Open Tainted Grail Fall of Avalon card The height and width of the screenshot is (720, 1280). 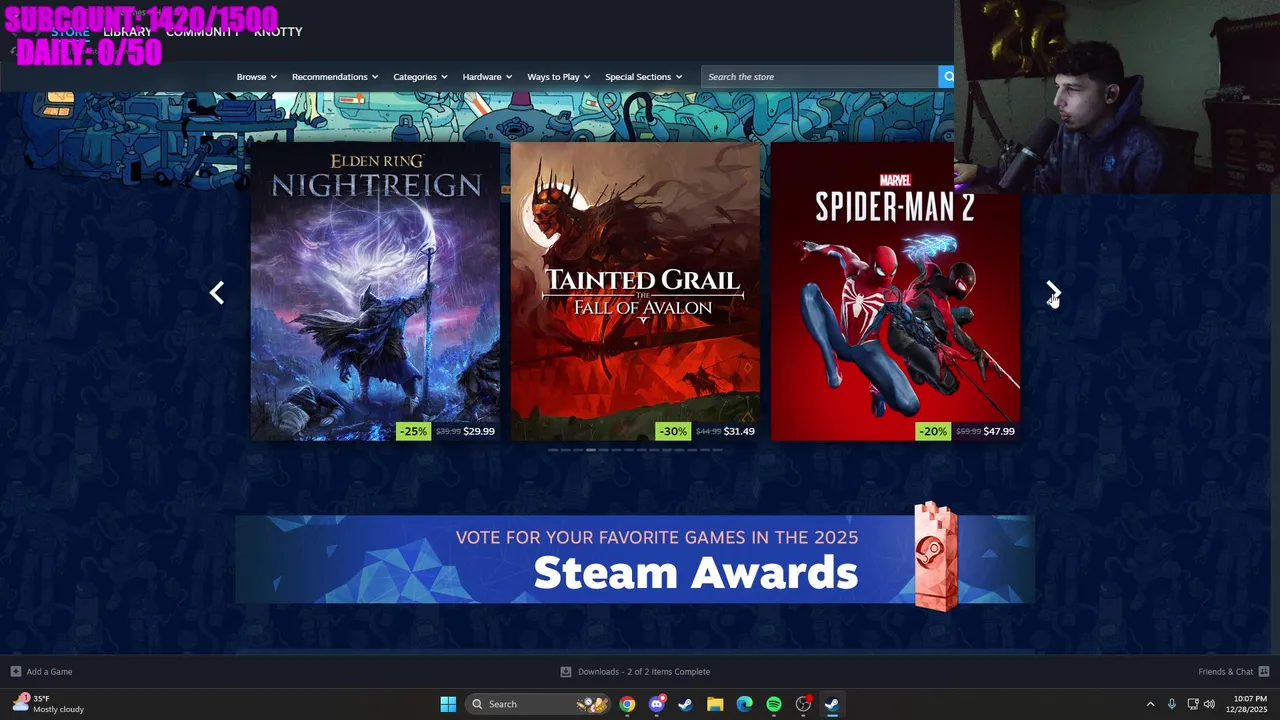click(635, 291)
